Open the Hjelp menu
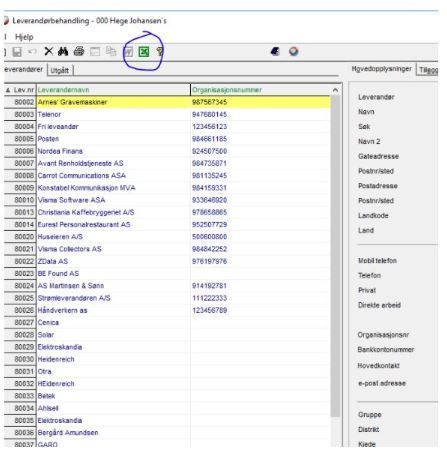 [24, 37]
